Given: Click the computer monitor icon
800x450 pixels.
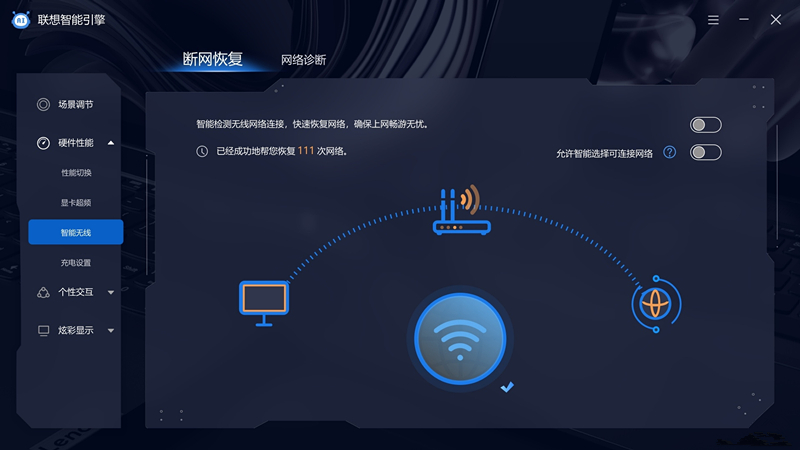Looking at the screenshot, I should pyautogui.click(x=264, y=303).
